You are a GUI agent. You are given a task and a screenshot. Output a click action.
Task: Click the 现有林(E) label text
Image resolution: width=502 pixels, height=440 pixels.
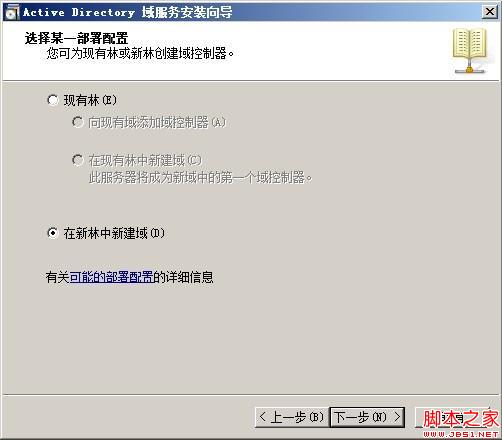click(90, 100)
